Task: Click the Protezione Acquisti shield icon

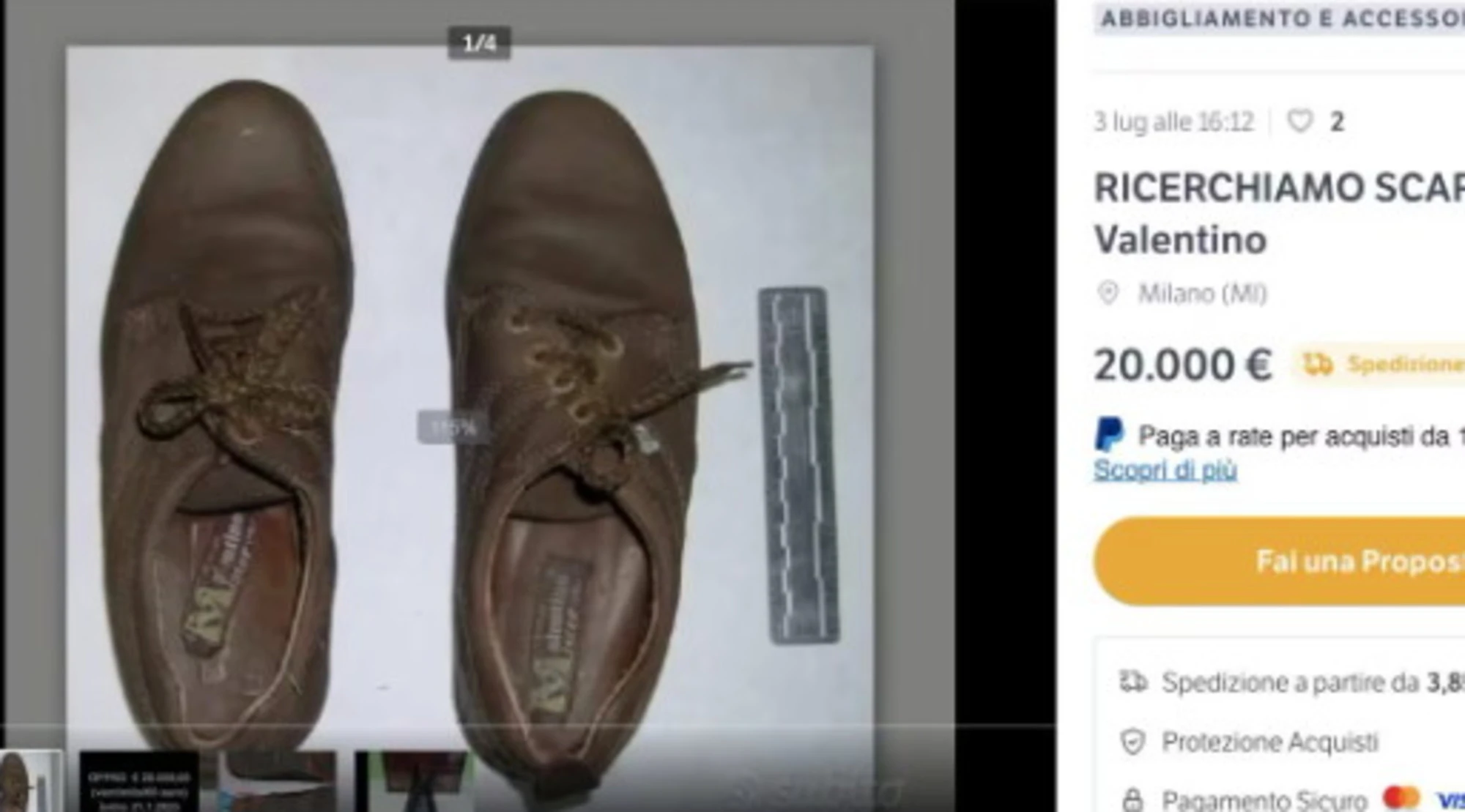Action: tap(1132, 742)
